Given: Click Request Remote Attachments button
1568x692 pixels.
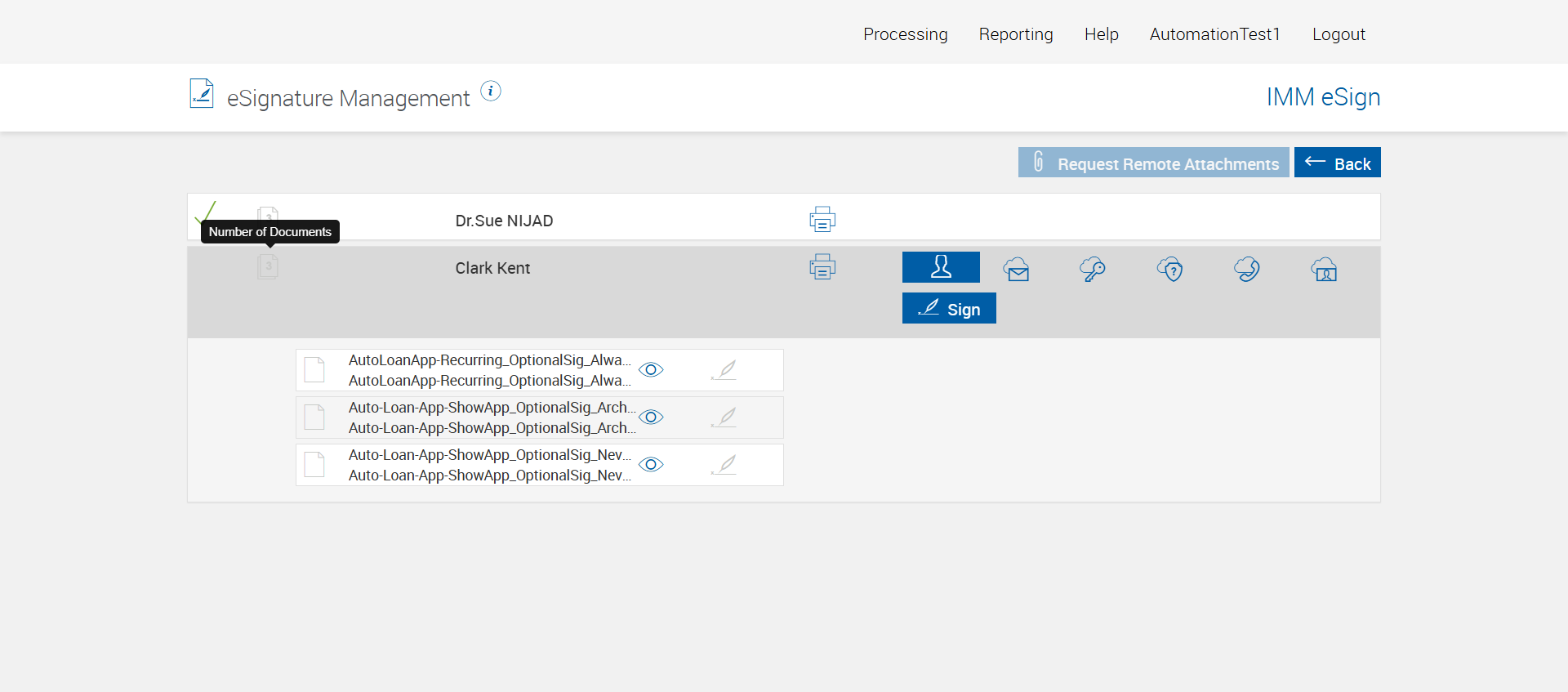Looking at the screenshot, I should pyautogui.click(x=1153, y=163).
